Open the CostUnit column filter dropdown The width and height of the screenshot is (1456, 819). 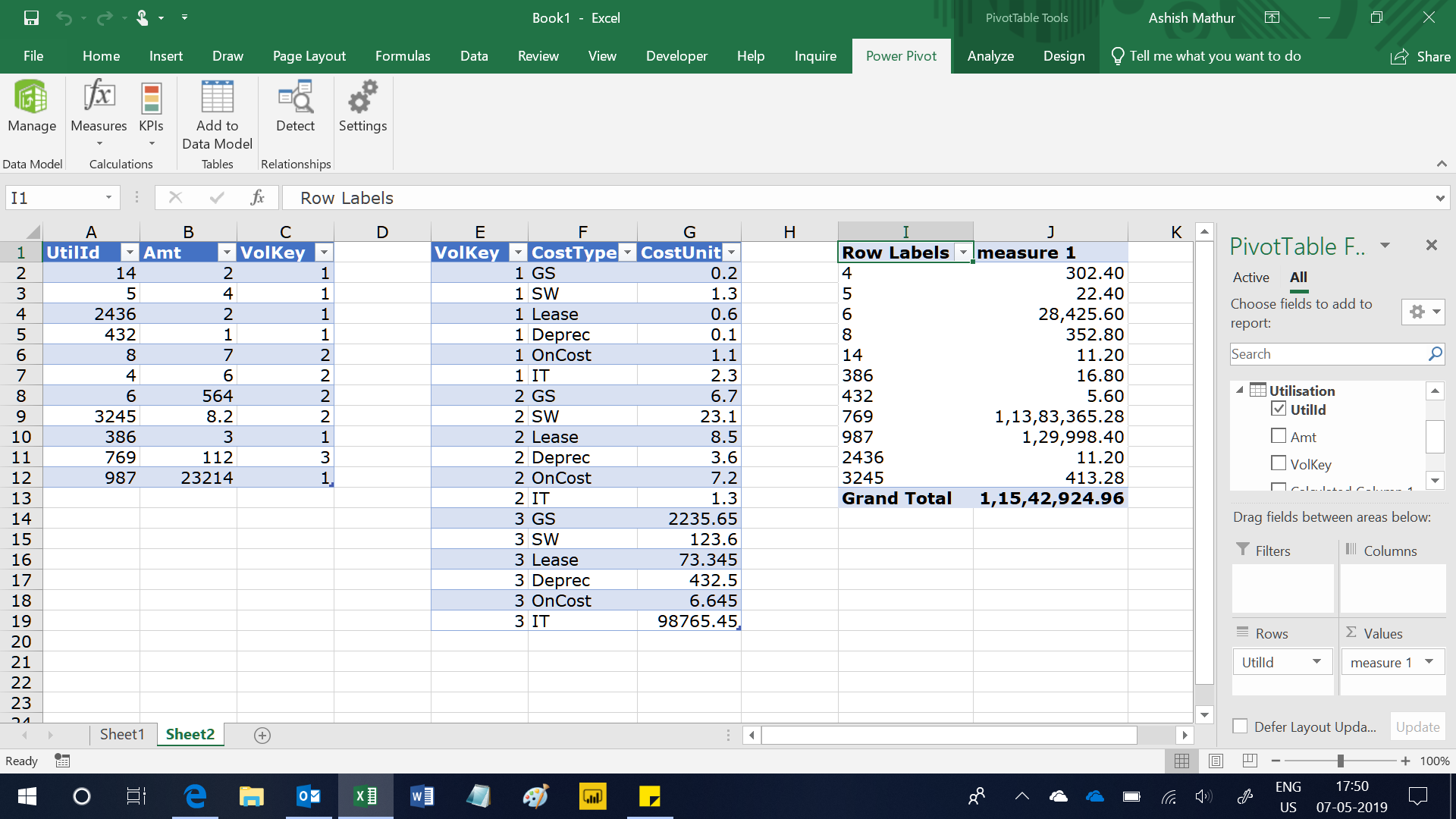[x=731, y=253]
